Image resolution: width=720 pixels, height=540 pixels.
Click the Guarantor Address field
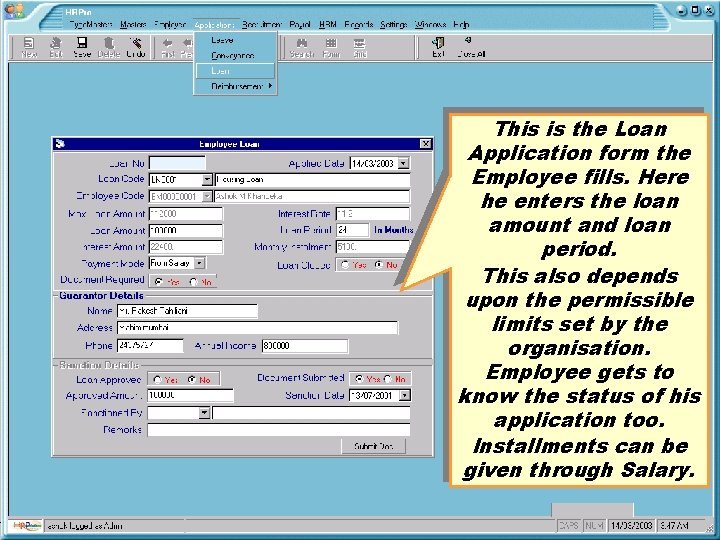(258, 328)
